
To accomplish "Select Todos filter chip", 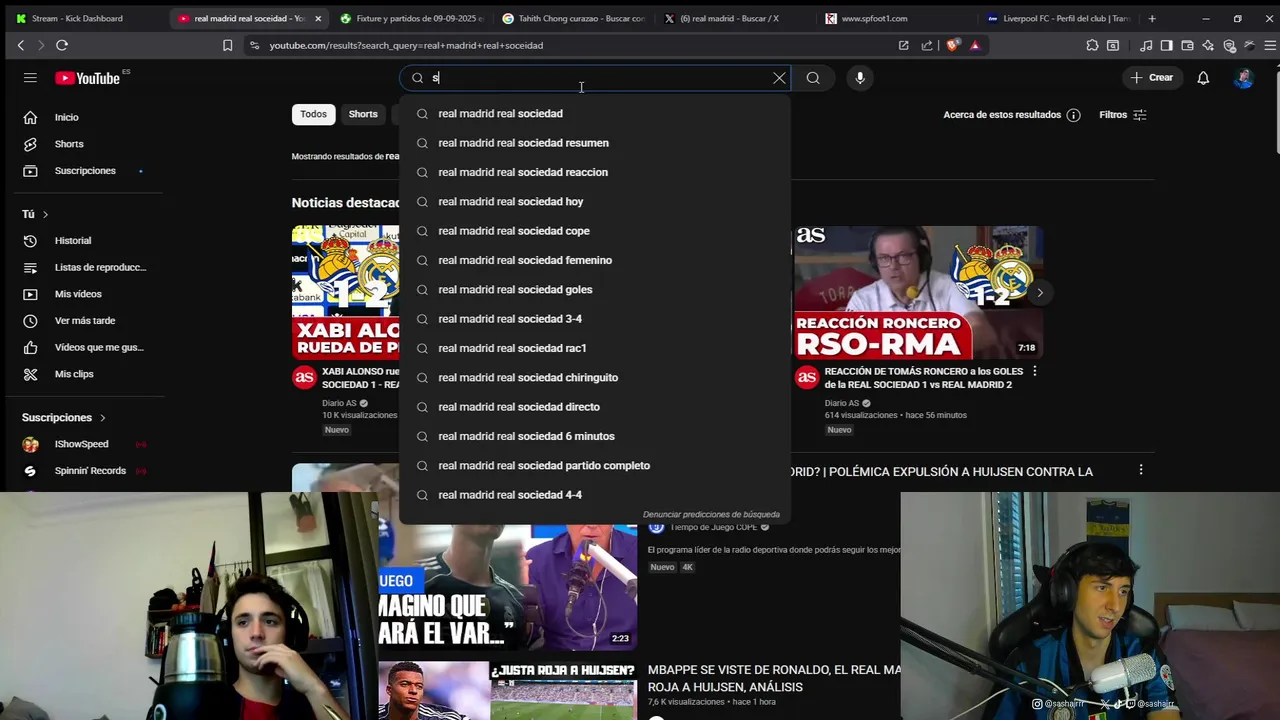I will click(313, 114).
